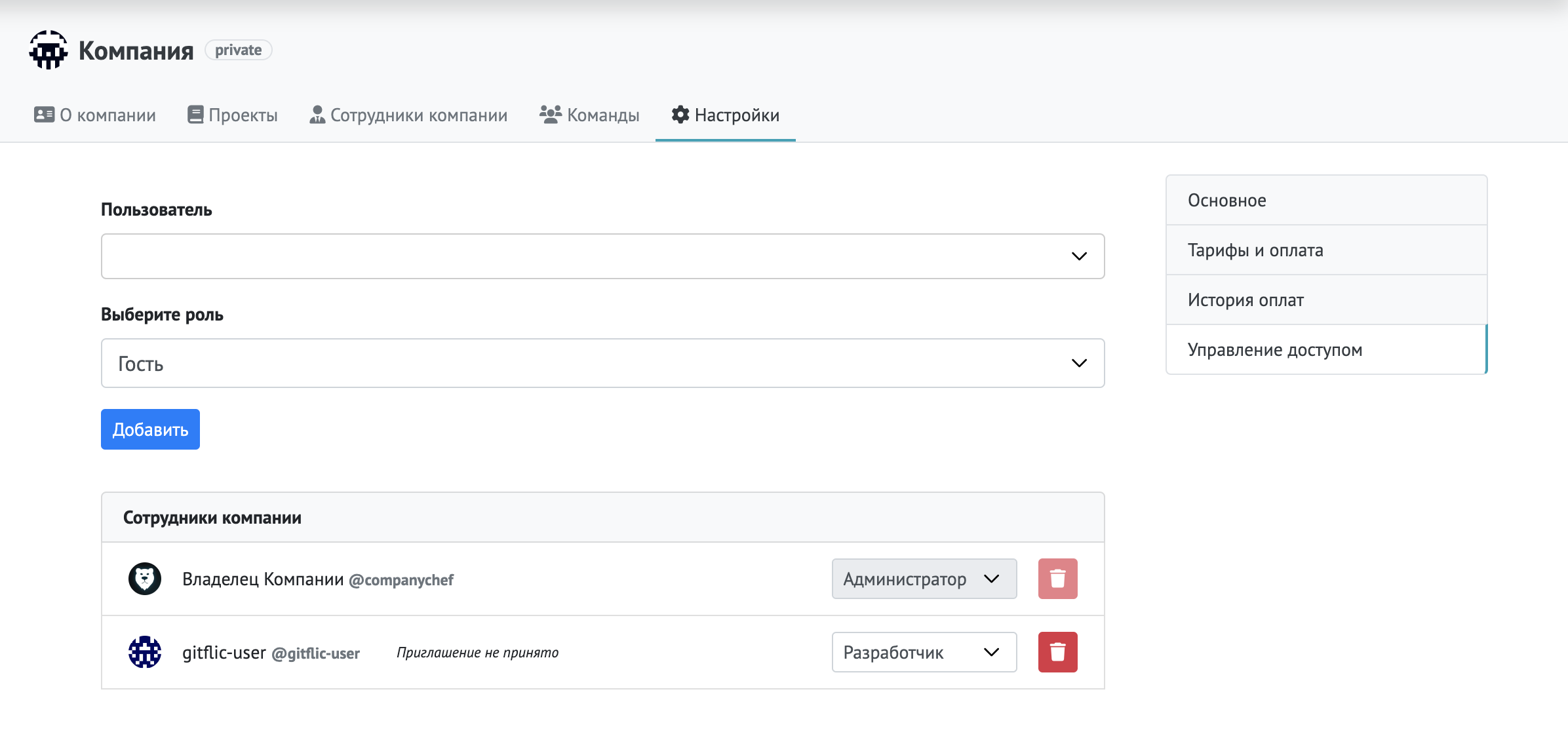Screen dimensions: 1568x738
Task: Change the Разработчик role dropdown
Action: tap(924, 652)
